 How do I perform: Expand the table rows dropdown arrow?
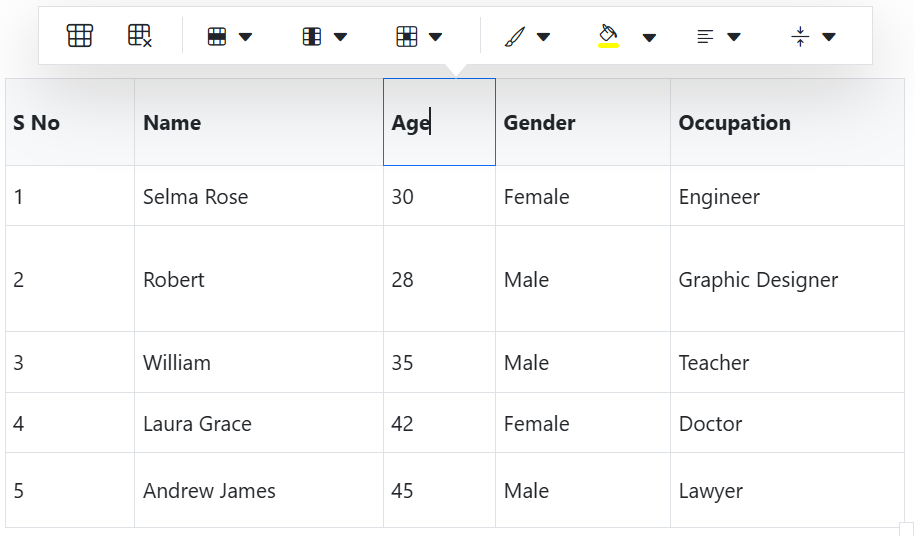pyautogui.click(x=245, y=37)
